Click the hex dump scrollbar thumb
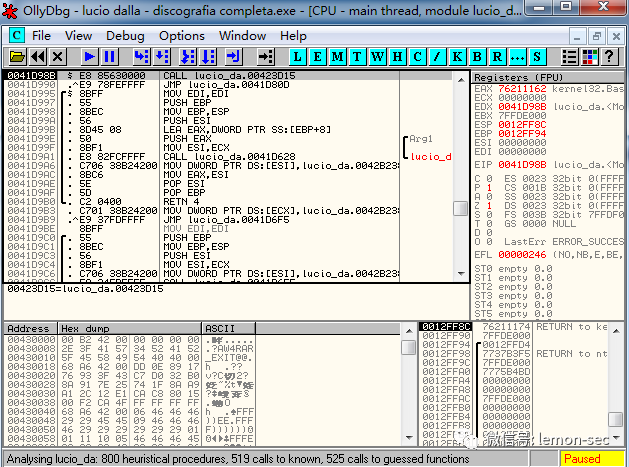Image resolution: width=629 pixels, height=467 pixels. [409, 347]
